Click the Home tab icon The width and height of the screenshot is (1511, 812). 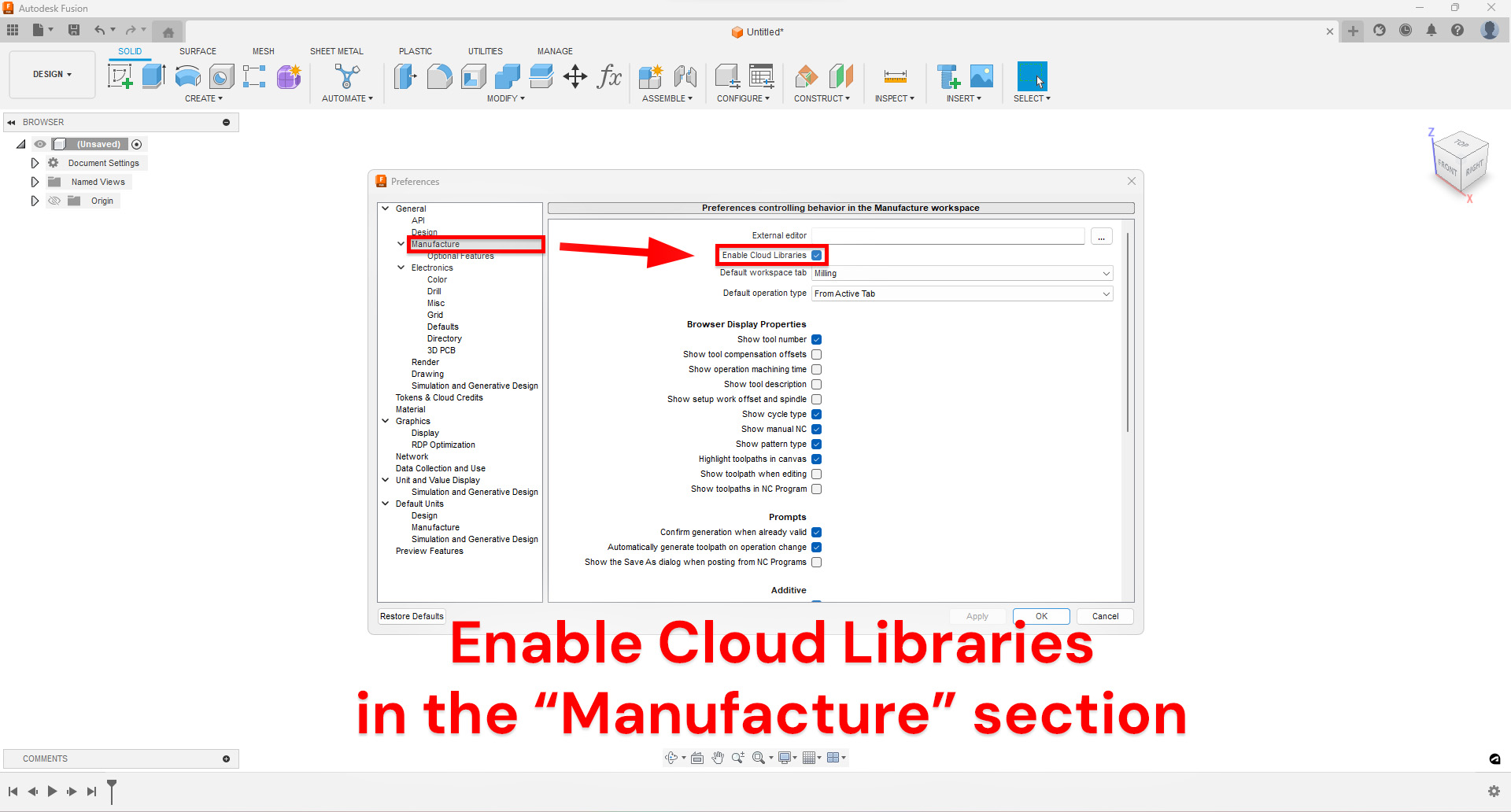pos(168,32)
